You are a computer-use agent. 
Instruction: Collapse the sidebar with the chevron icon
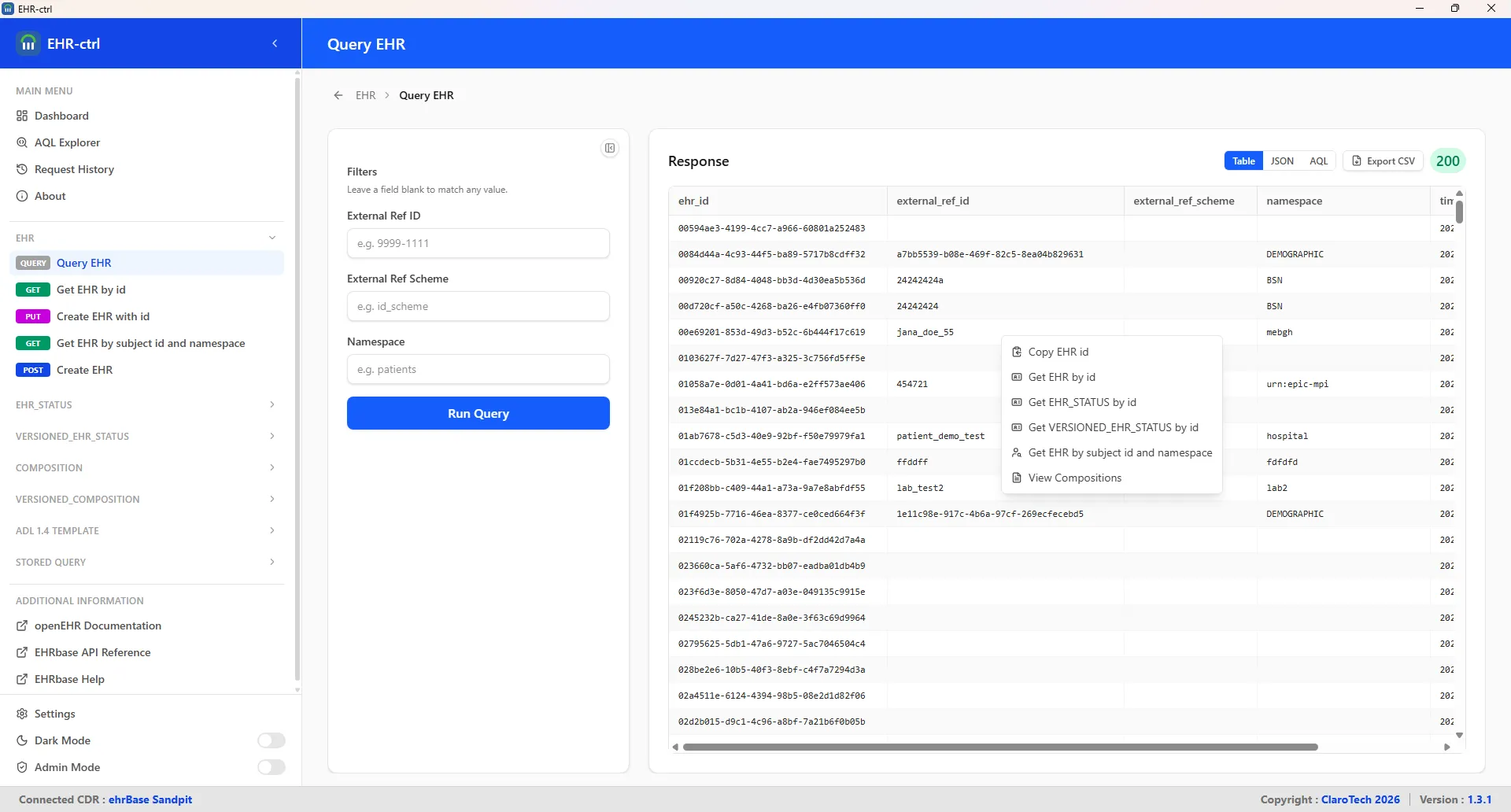click(275, 43)
